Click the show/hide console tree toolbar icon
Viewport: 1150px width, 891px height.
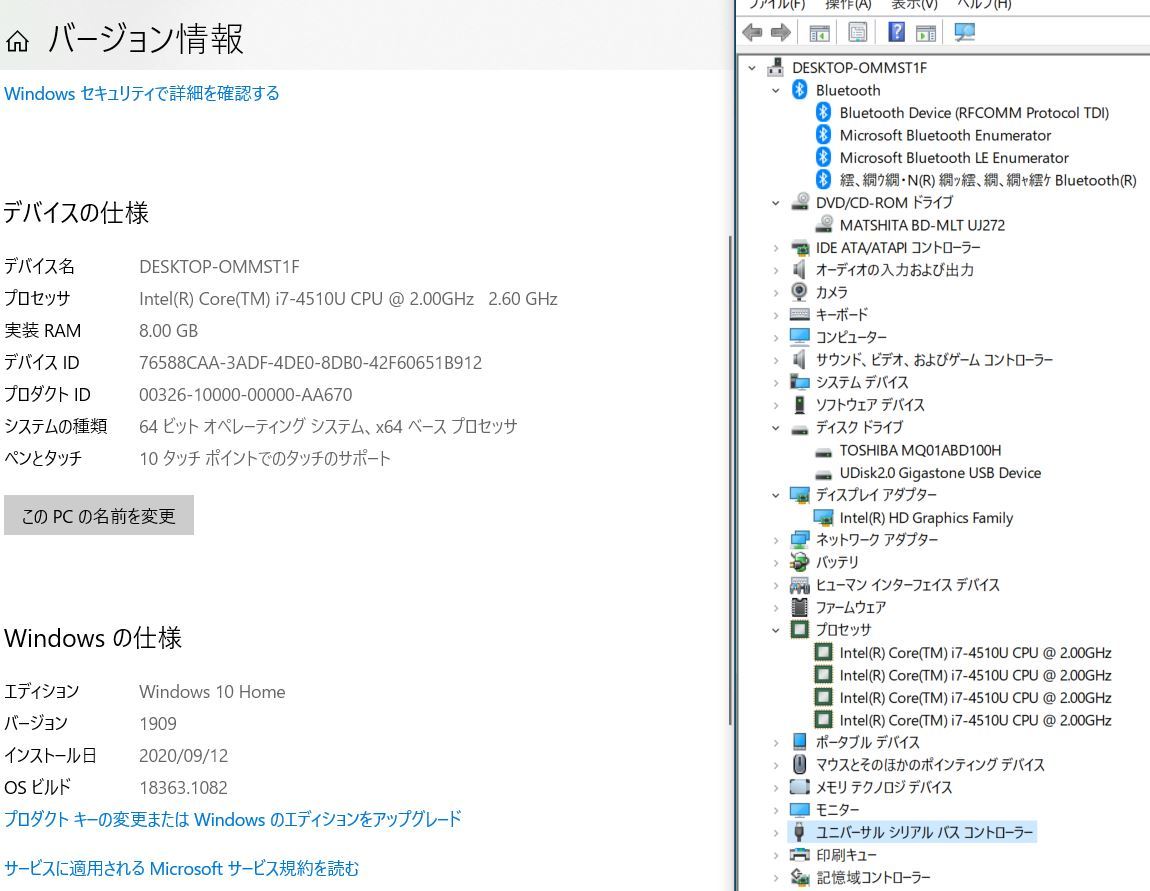pos(819,32)
